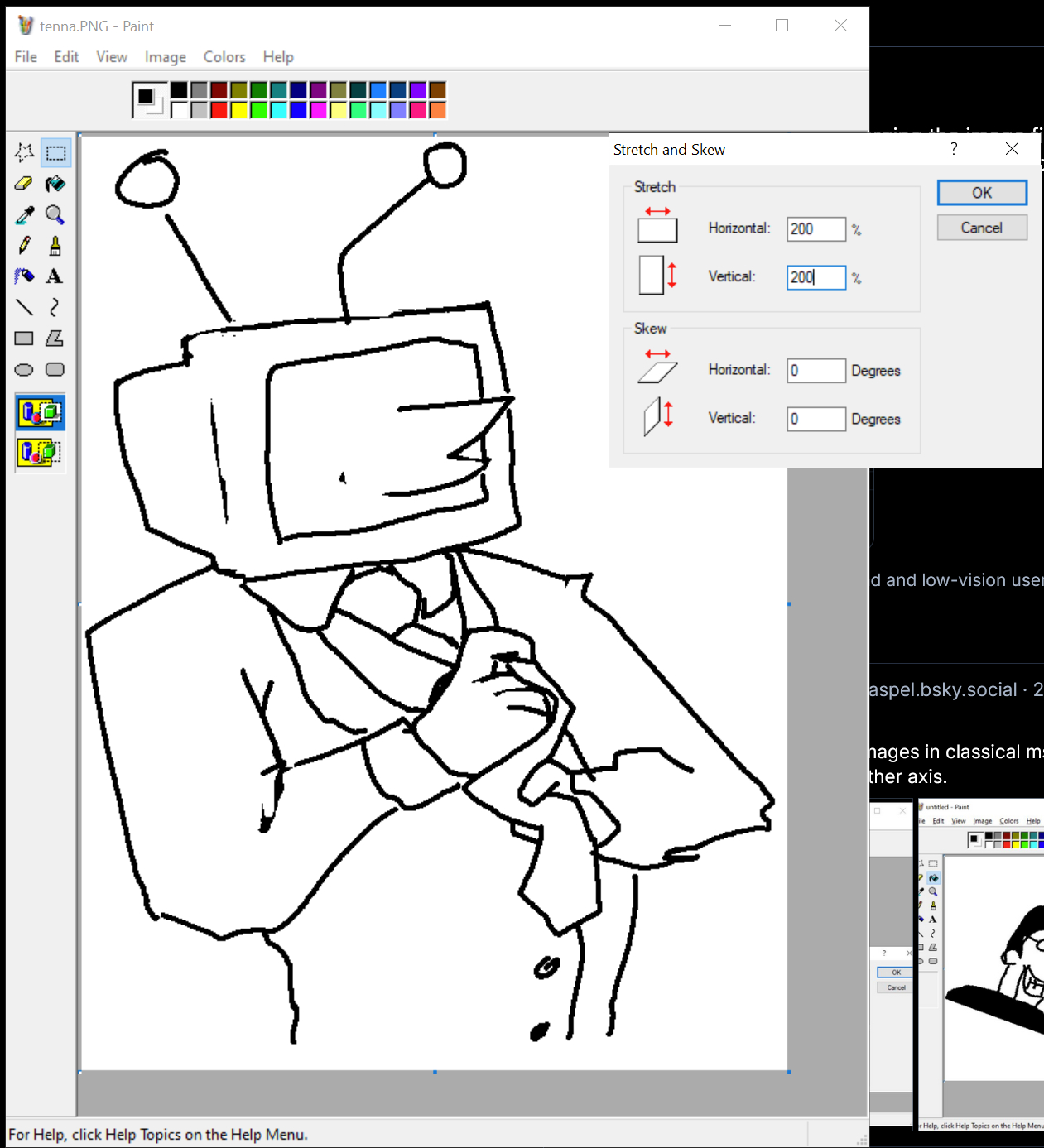Click the dialog's question mark help button
This screenshot has width=1044, height=1148.
point(954,149)
